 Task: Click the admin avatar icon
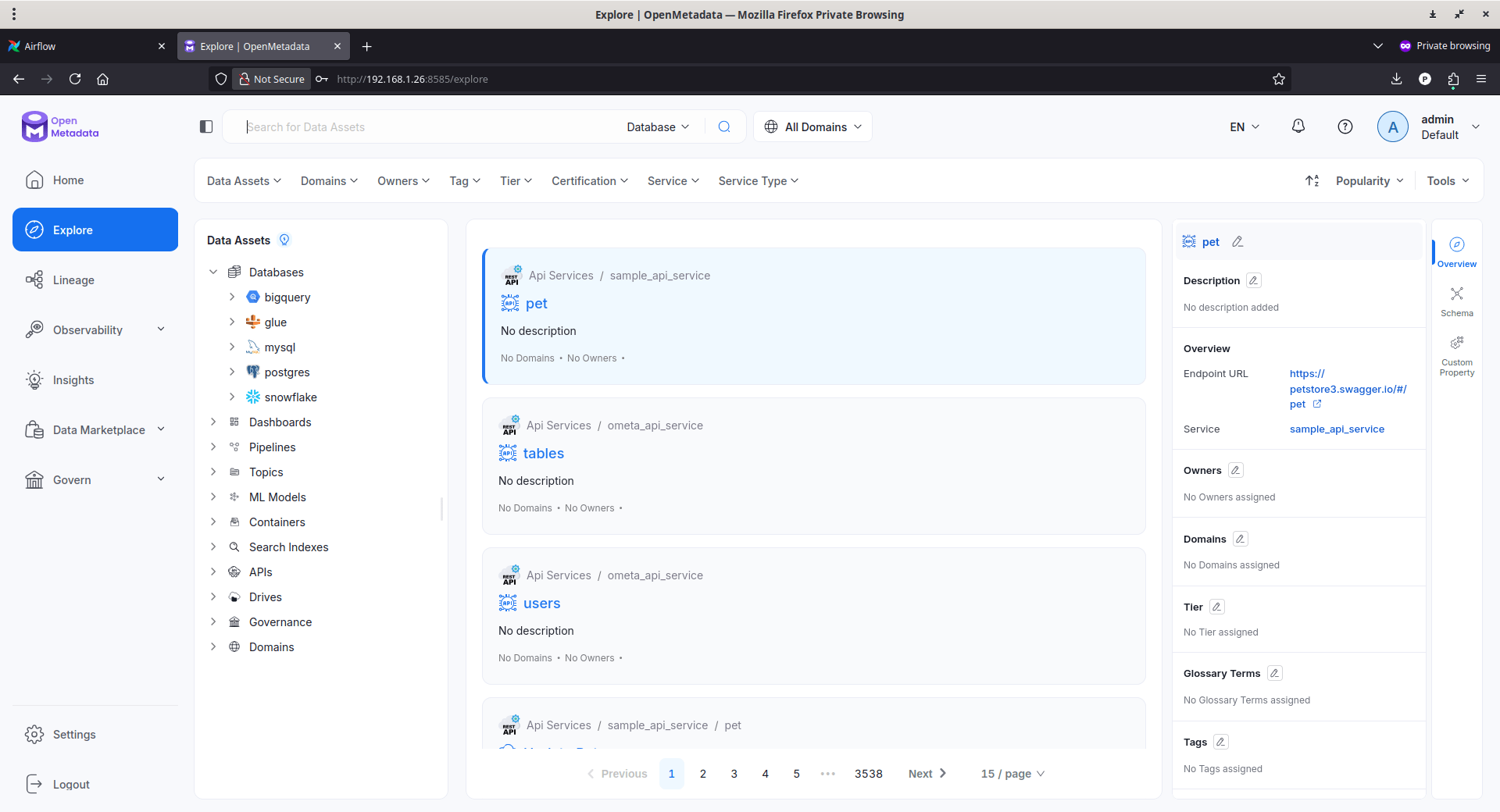click(x=1393, y=126)
